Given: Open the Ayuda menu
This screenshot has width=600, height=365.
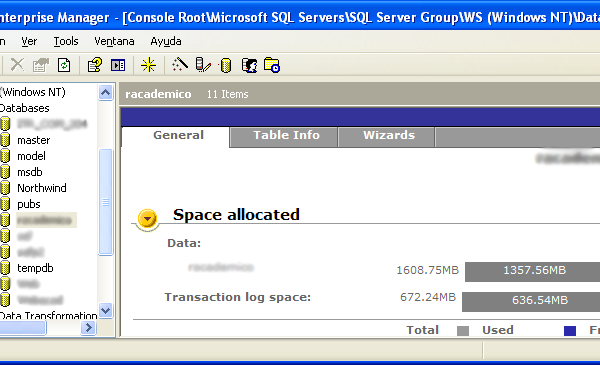Looking at the screenshot, I should click(x=166, y=41).
